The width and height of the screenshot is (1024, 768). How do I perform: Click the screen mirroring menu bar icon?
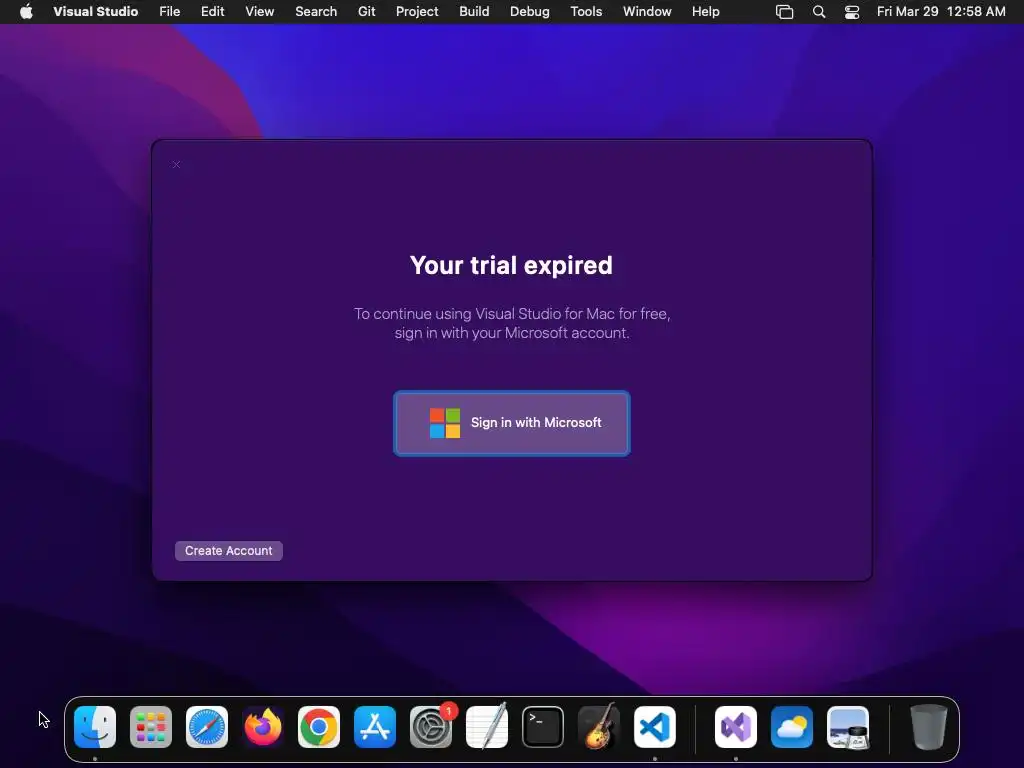click(x=784, y=12)
